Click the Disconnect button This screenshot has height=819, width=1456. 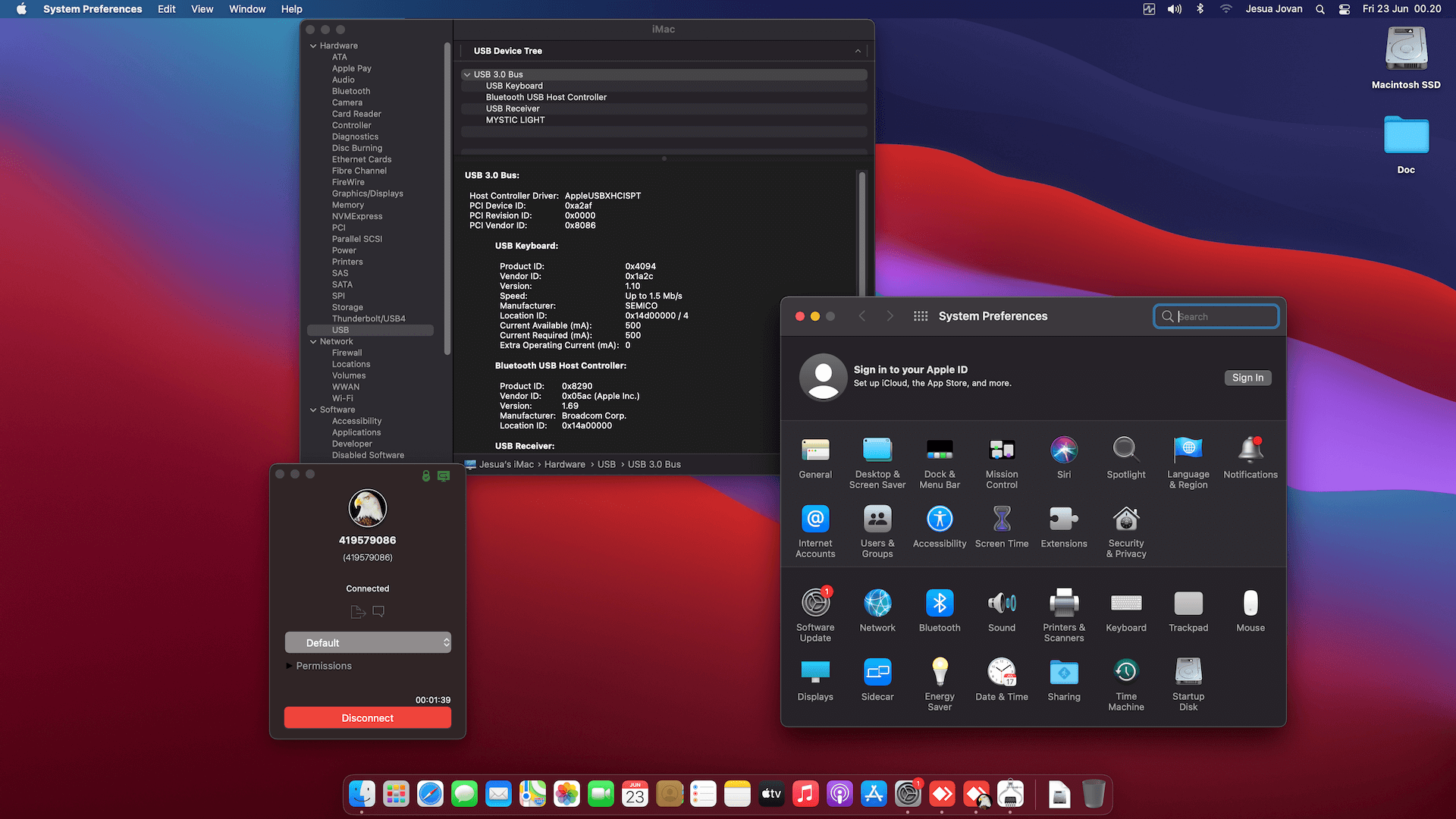tap(367, 717)
